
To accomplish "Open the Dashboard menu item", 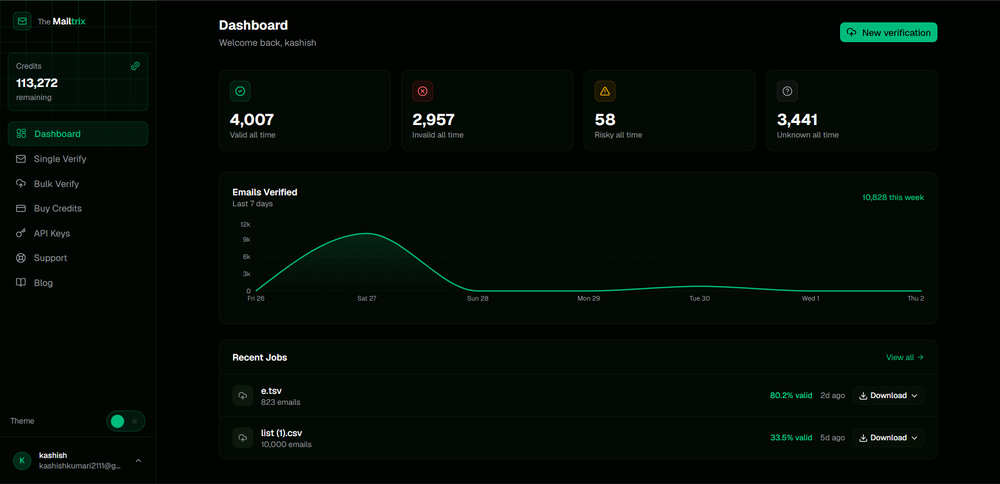I will pyautogui.click(x=78, y=134).
